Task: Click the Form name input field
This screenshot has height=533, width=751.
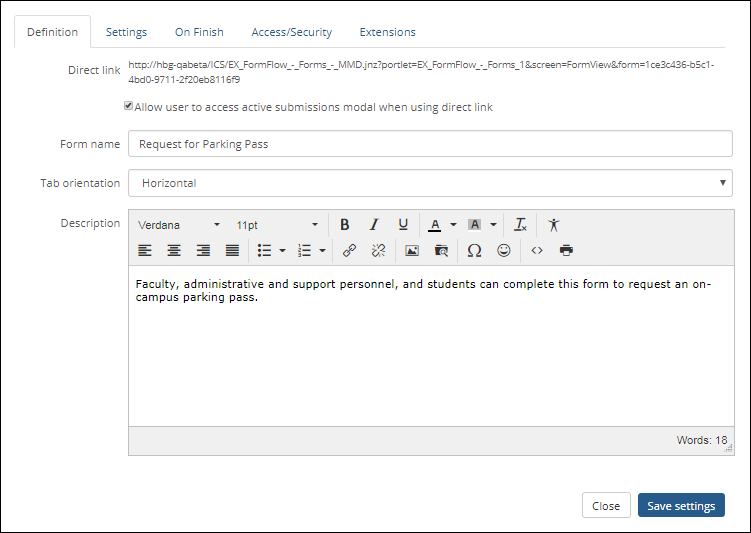Action: pyautogui.click(x=430, y=144)
